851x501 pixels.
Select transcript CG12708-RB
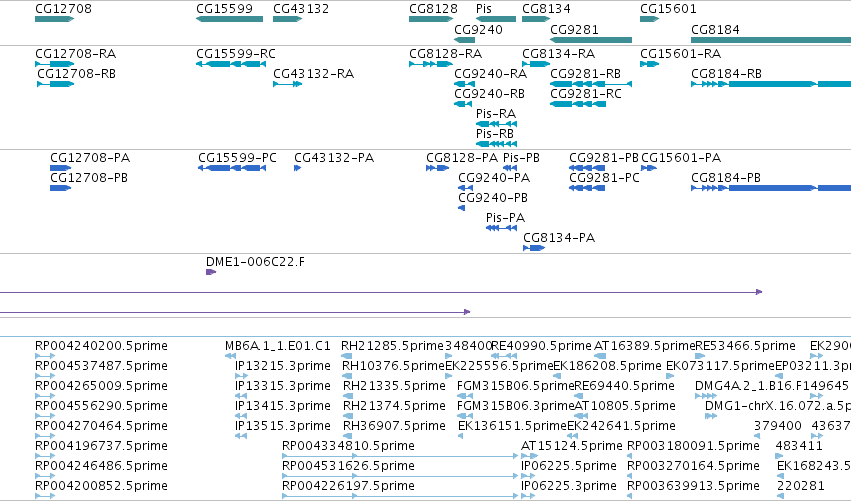[55, 84]
